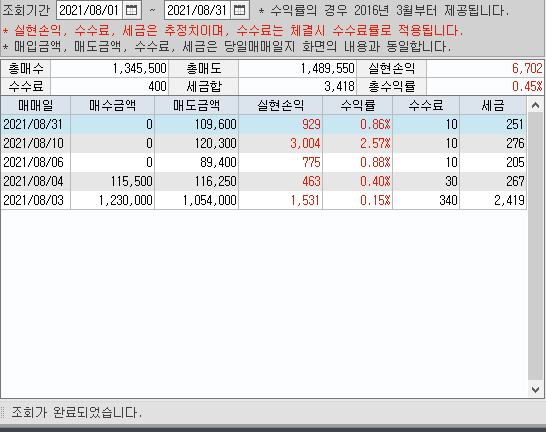Click total sell value 1,489,550
The height and width of the screenshot is (432, 546).
pos(328,69)
